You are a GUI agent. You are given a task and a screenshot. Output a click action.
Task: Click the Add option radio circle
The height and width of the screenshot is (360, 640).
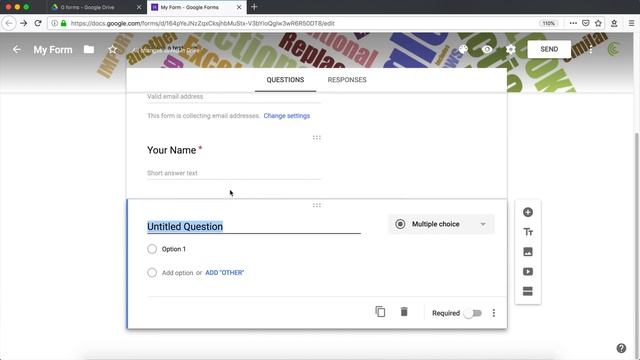pos(152,273)
